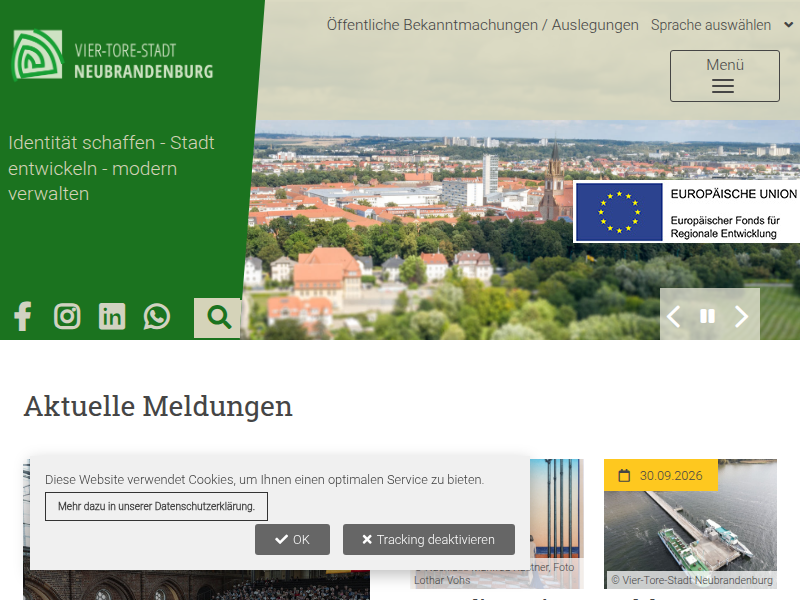Open Mehr dazu in unserer Datenschutzerklärung
Viewport: 800px width, 600px height.
coord(156,506)
